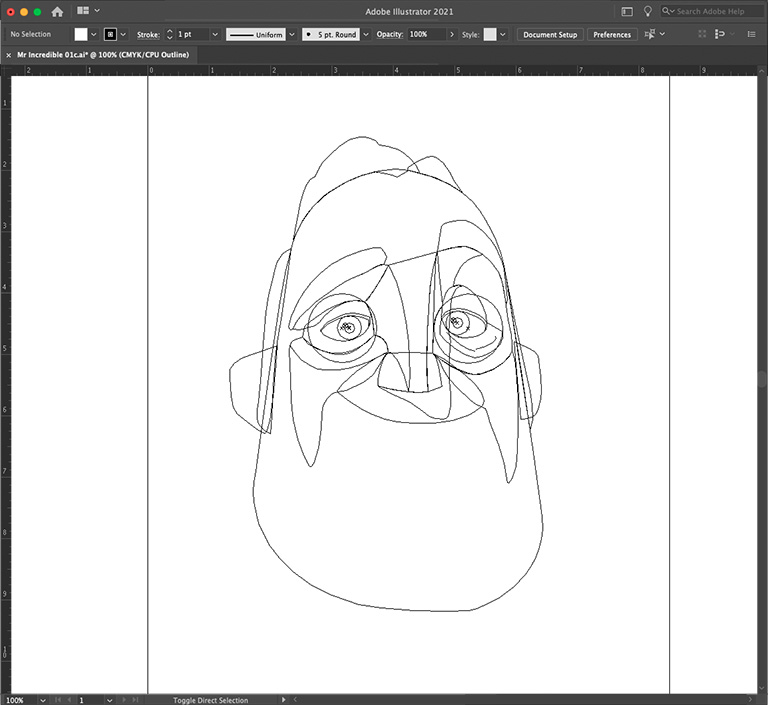Click the zoom level 100% field
The image size is (768, 705).
coord(20,700)
